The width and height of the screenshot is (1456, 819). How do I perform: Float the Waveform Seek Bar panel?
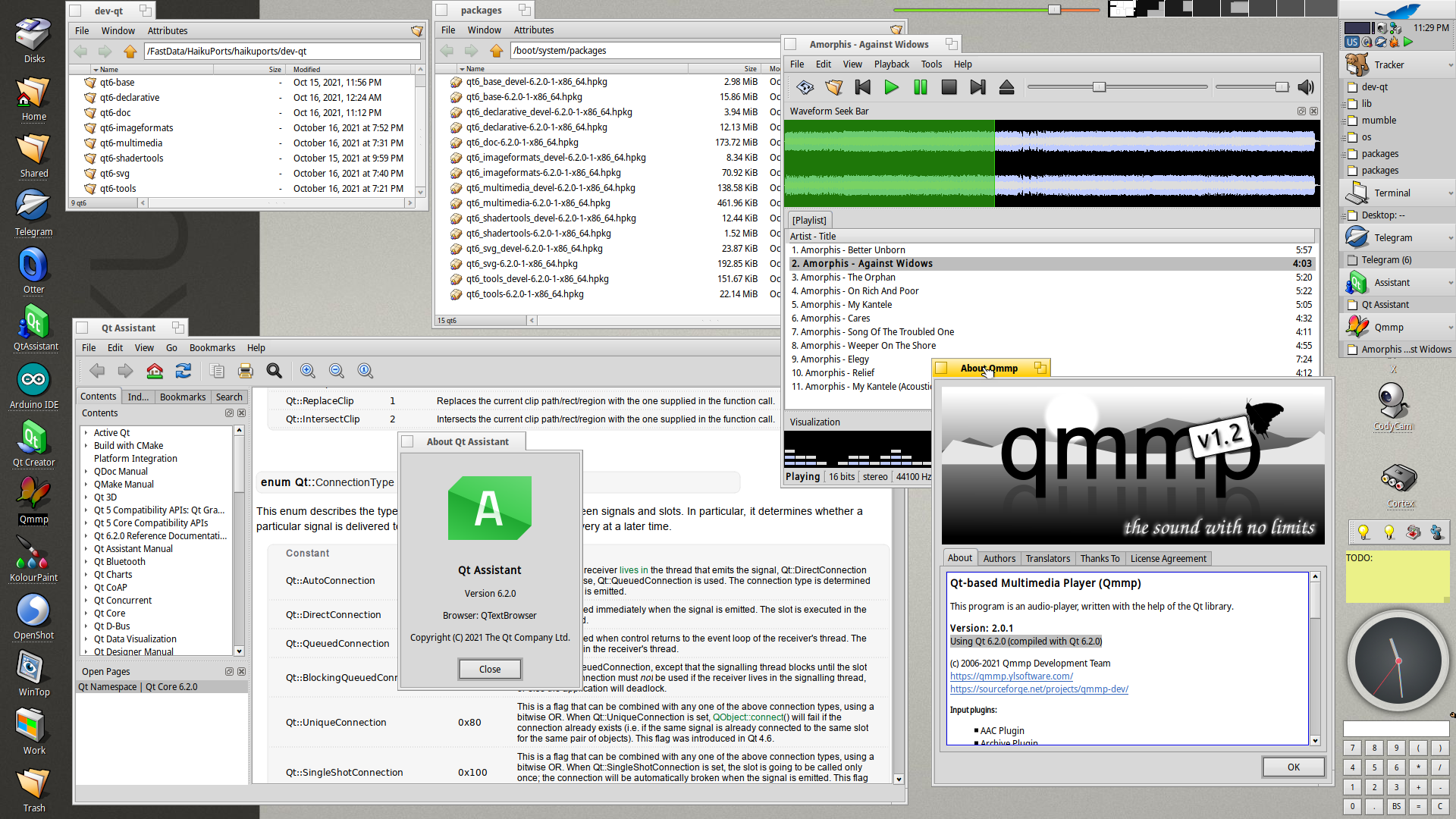tap(1301, 111)
